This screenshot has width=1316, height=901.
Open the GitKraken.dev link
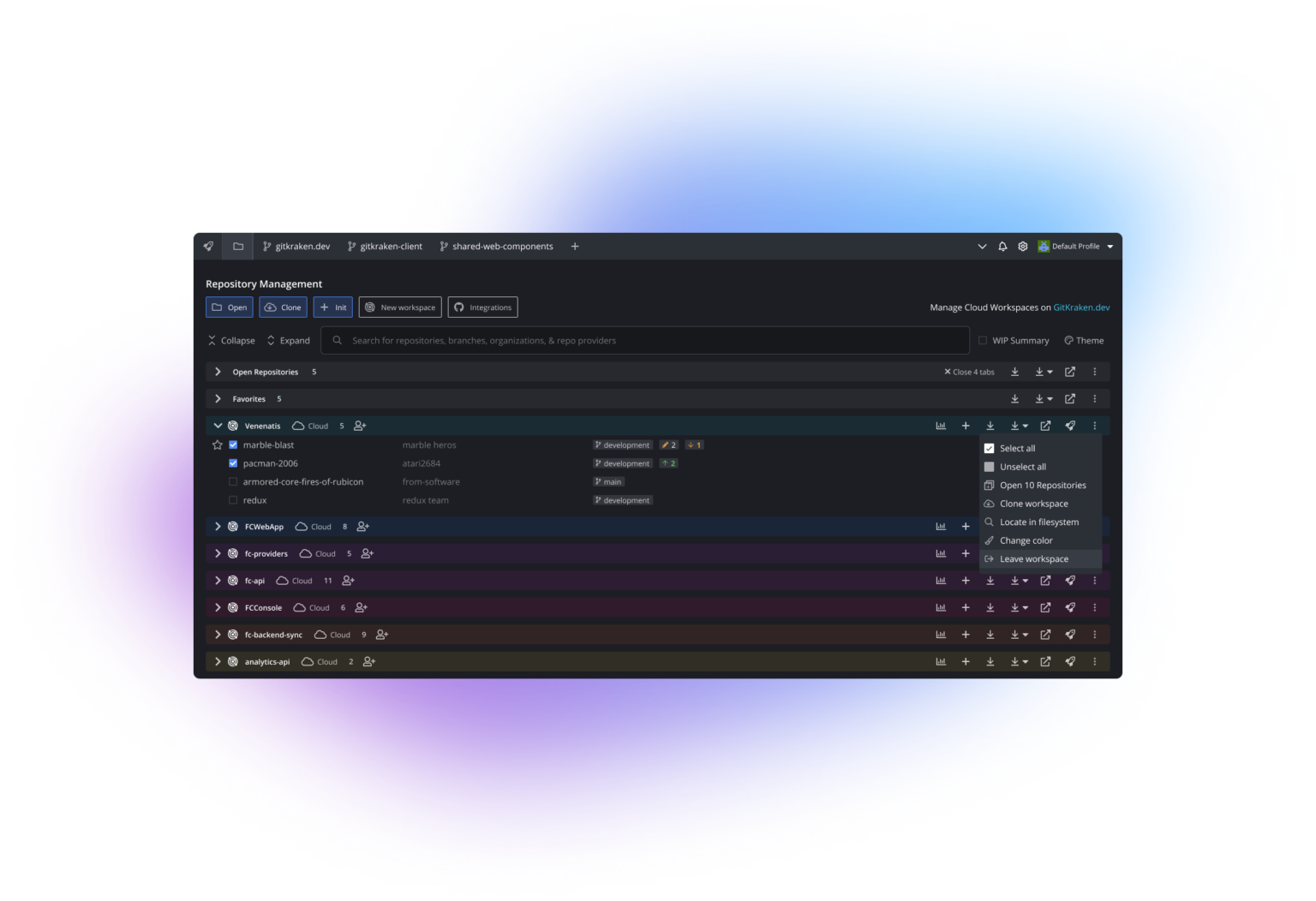[x=1081, y=307]
